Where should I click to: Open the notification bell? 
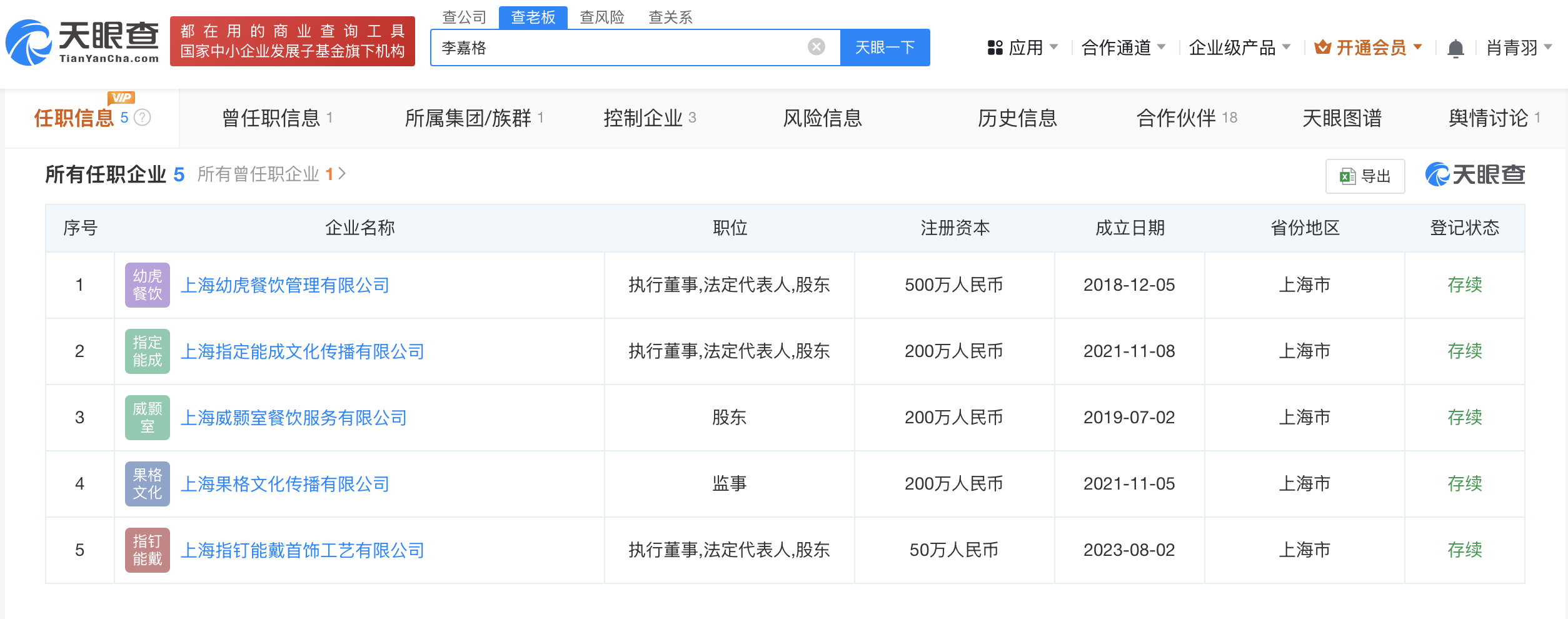pyautogui.click(x=1455, y=48)
